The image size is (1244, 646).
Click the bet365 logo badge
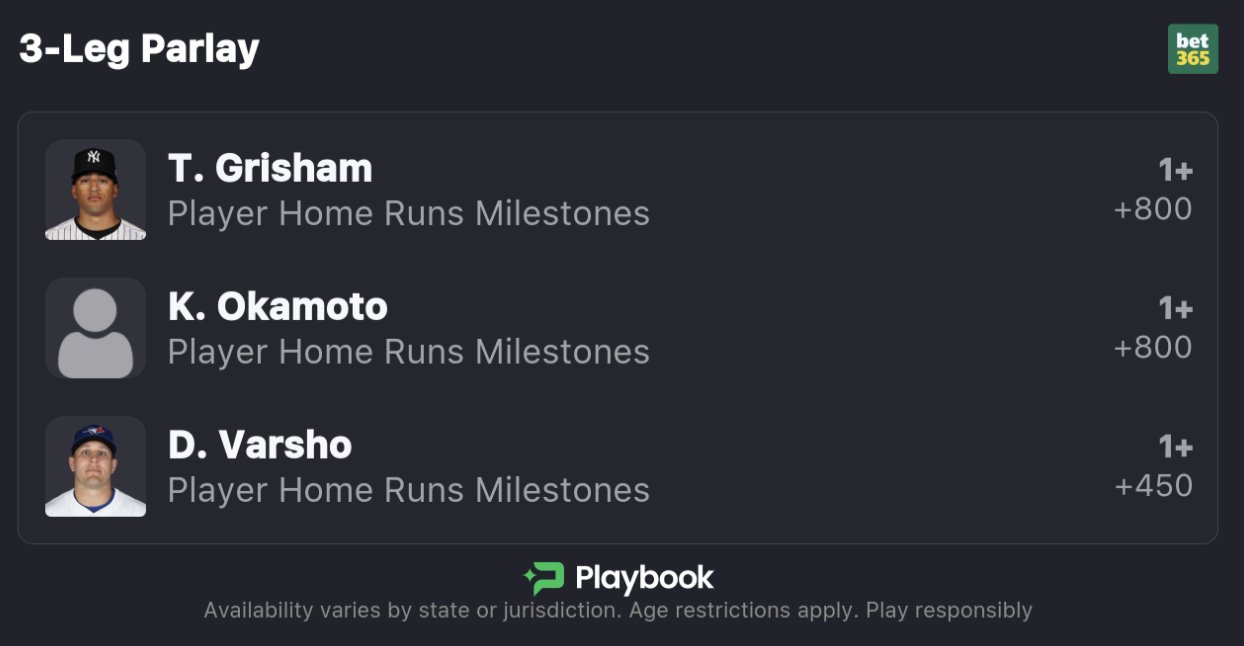click(x=1192, y=49)
